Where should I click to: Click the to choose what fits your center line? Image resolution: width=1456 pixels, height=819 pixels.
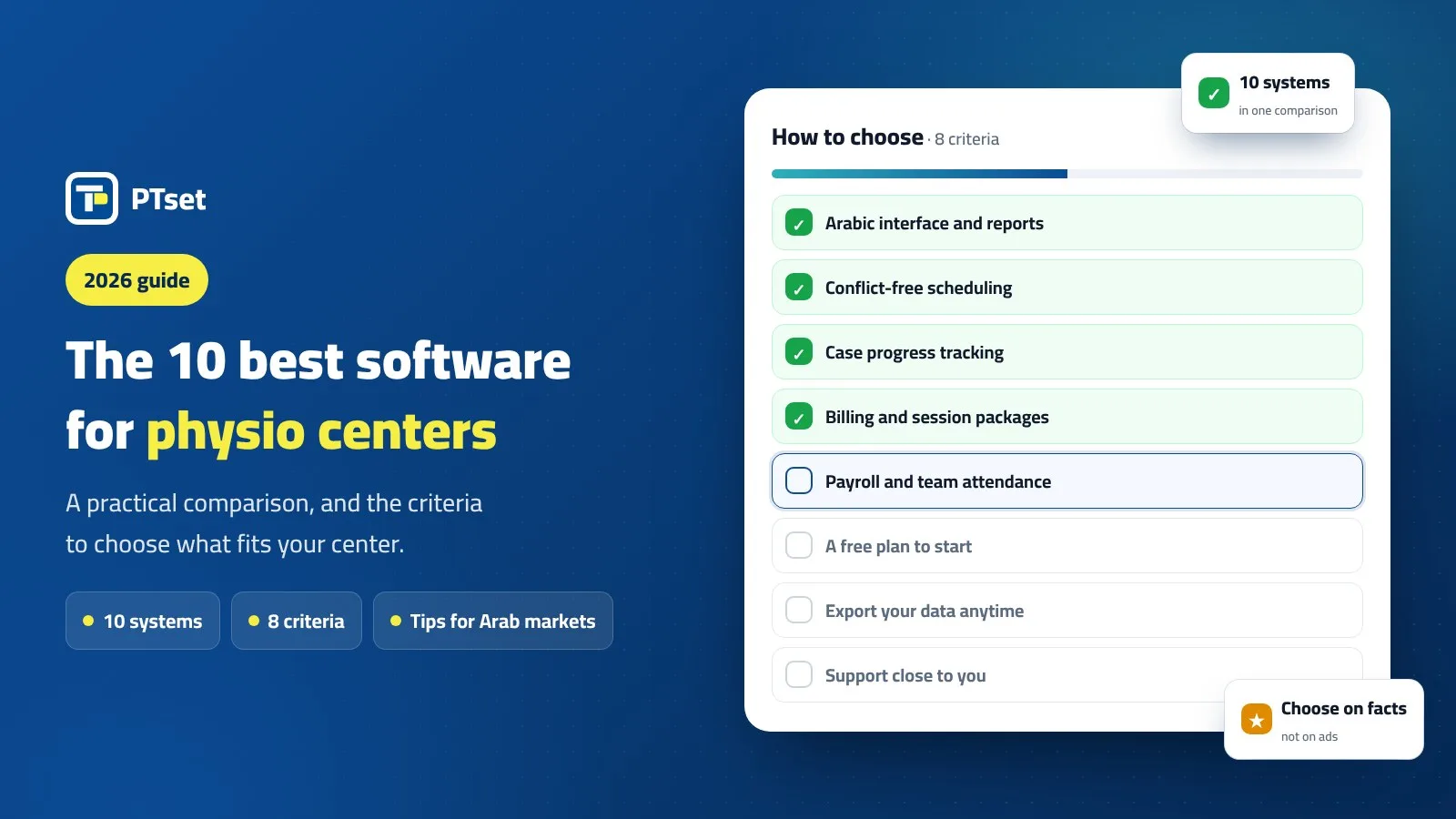coord(235,544)
